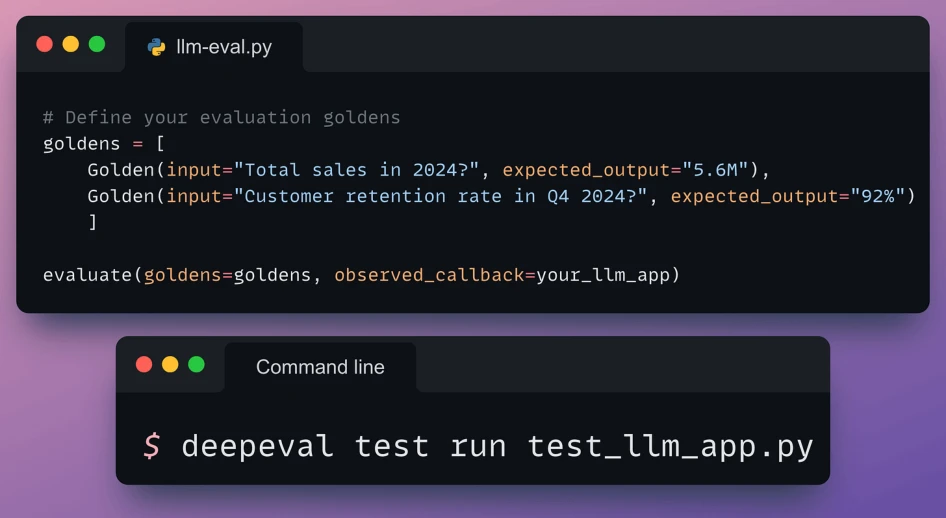
Task: Click the "5.6M" expected output value
Action: pyautogui.click(x=716, y=170)
